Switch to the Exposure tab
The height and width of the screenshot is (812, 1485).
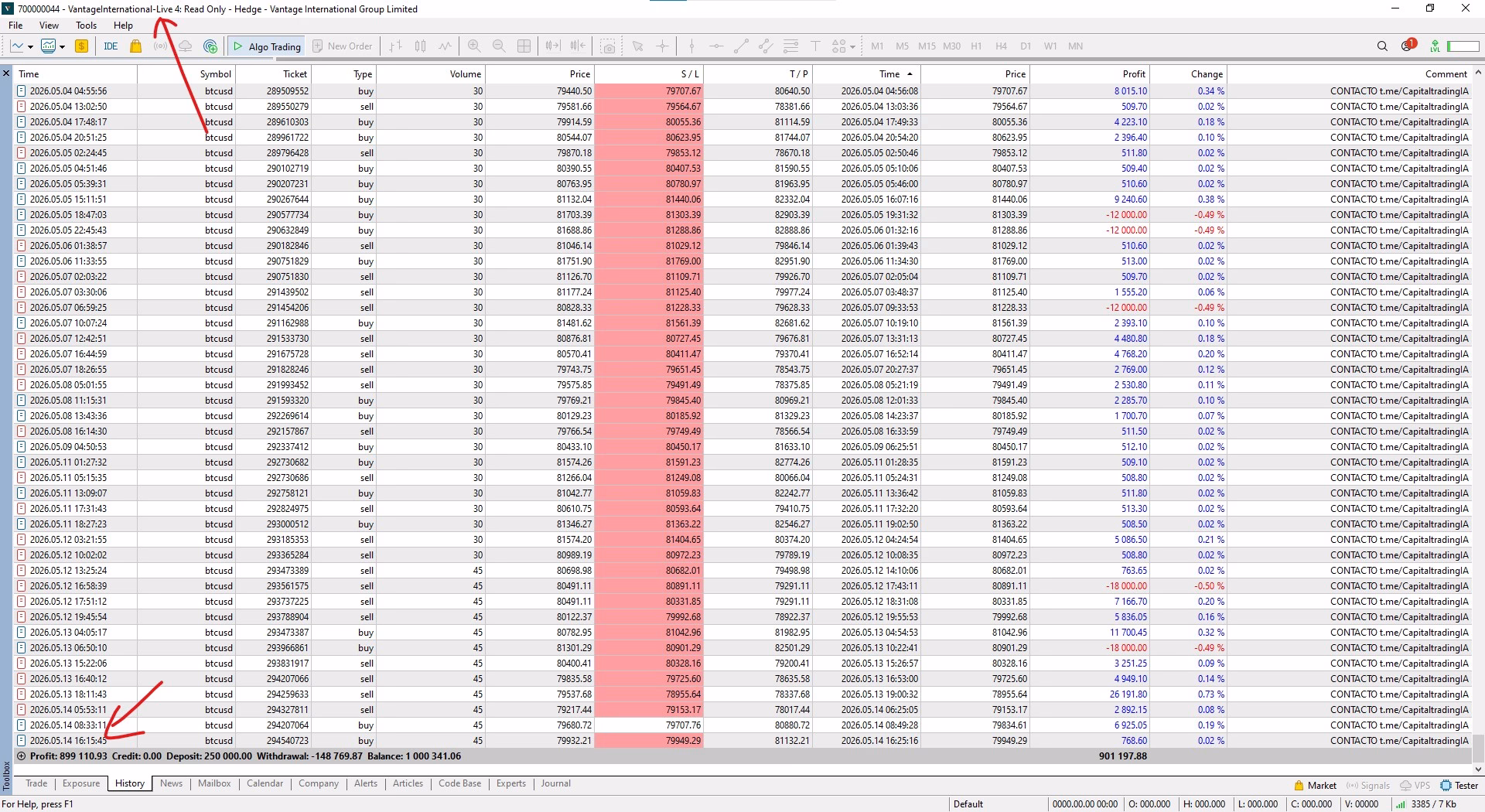coord(81,783)
